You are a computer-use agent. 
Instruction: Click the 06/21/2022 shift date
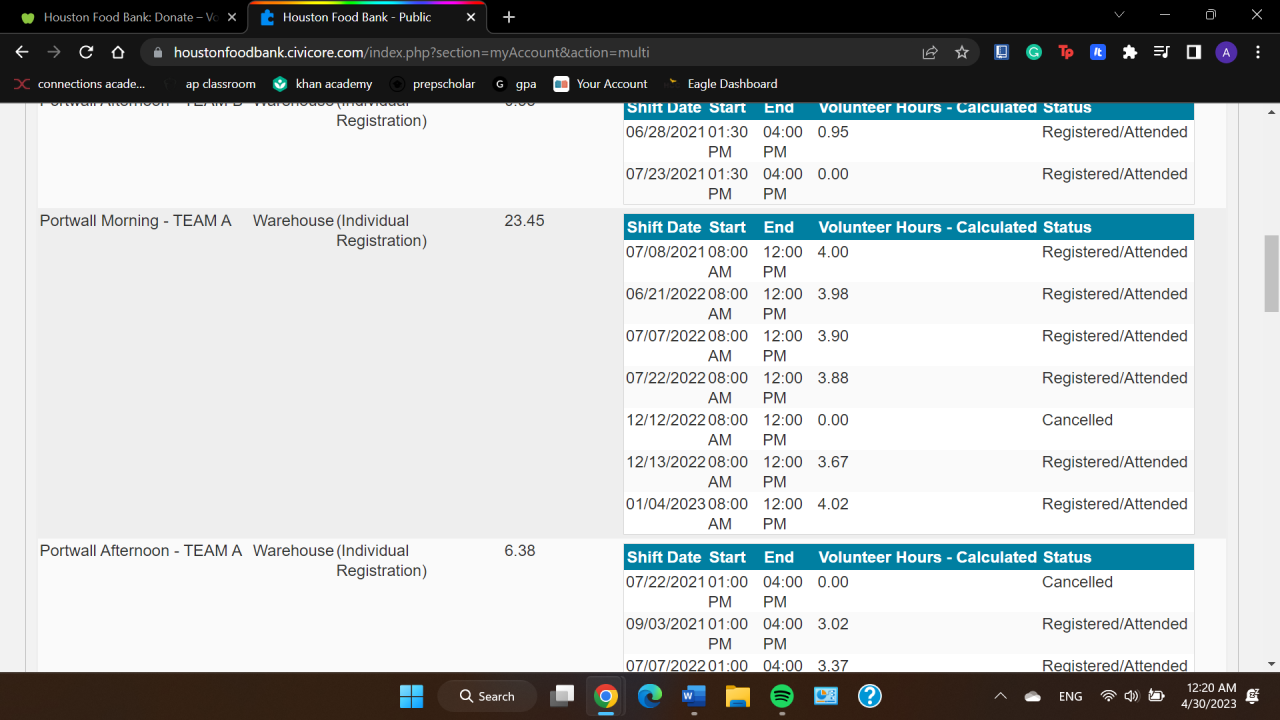tap(666, 294)
